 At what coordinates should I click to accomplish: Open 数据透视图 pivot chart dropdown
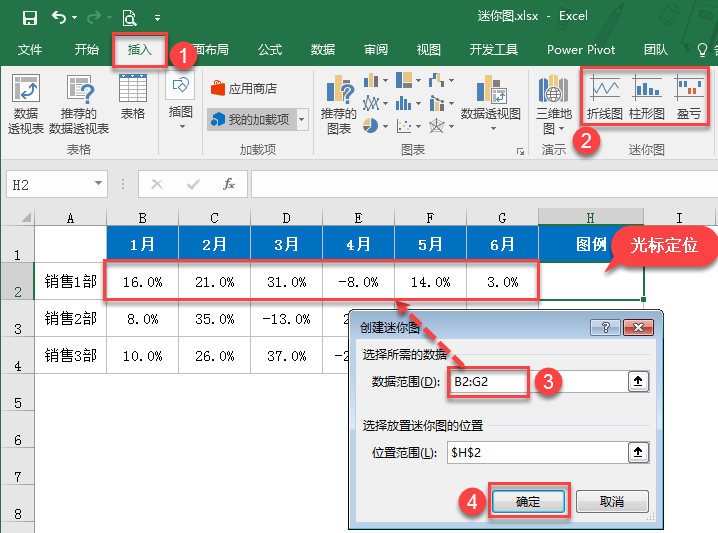point(491,103)
